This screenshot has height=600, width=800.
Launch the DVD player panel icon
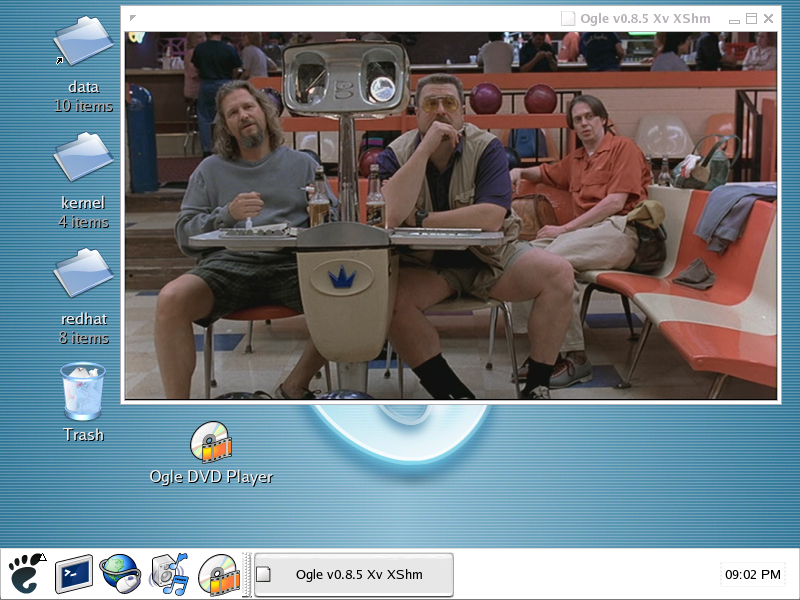[219, 574]
